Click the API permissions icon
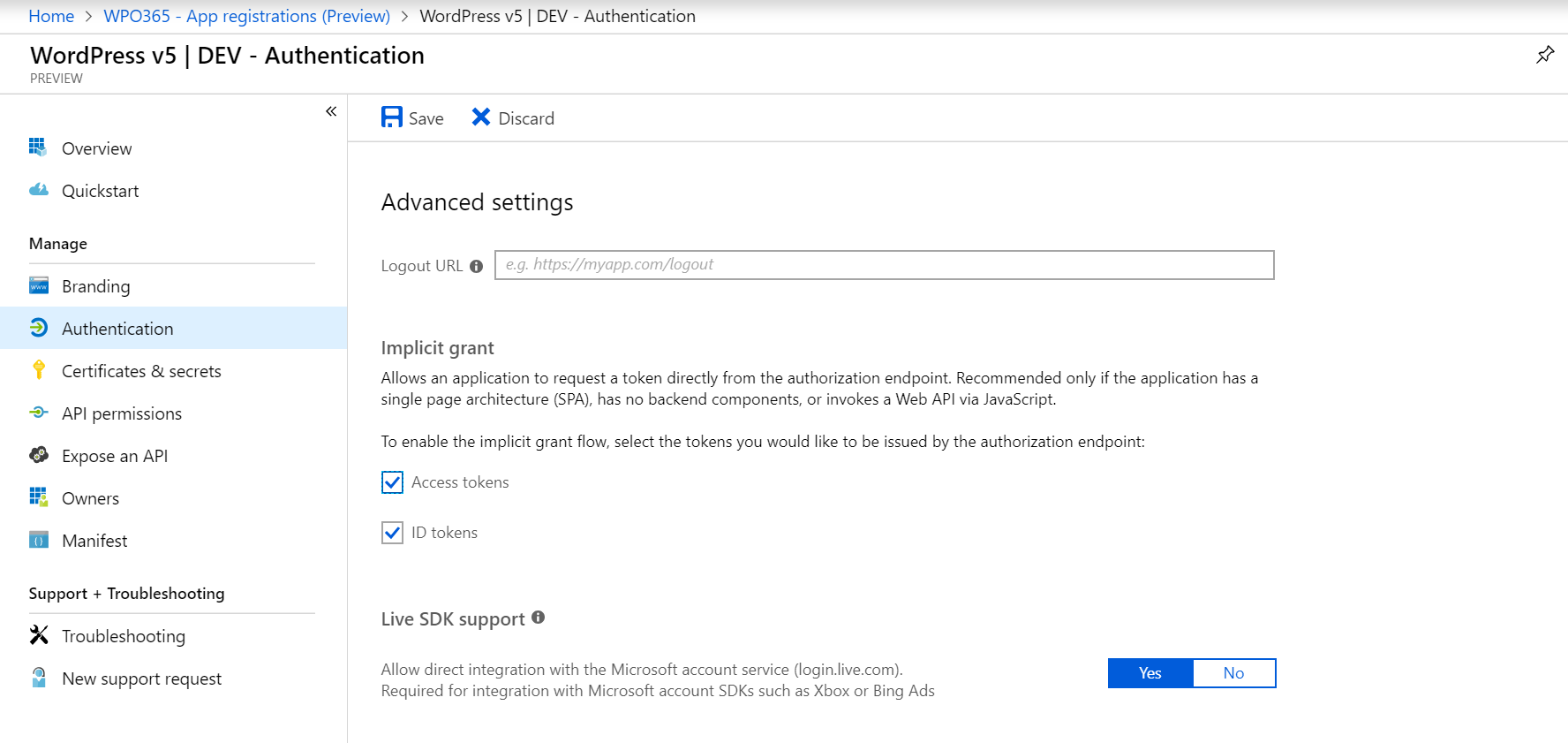 (38, 413)
